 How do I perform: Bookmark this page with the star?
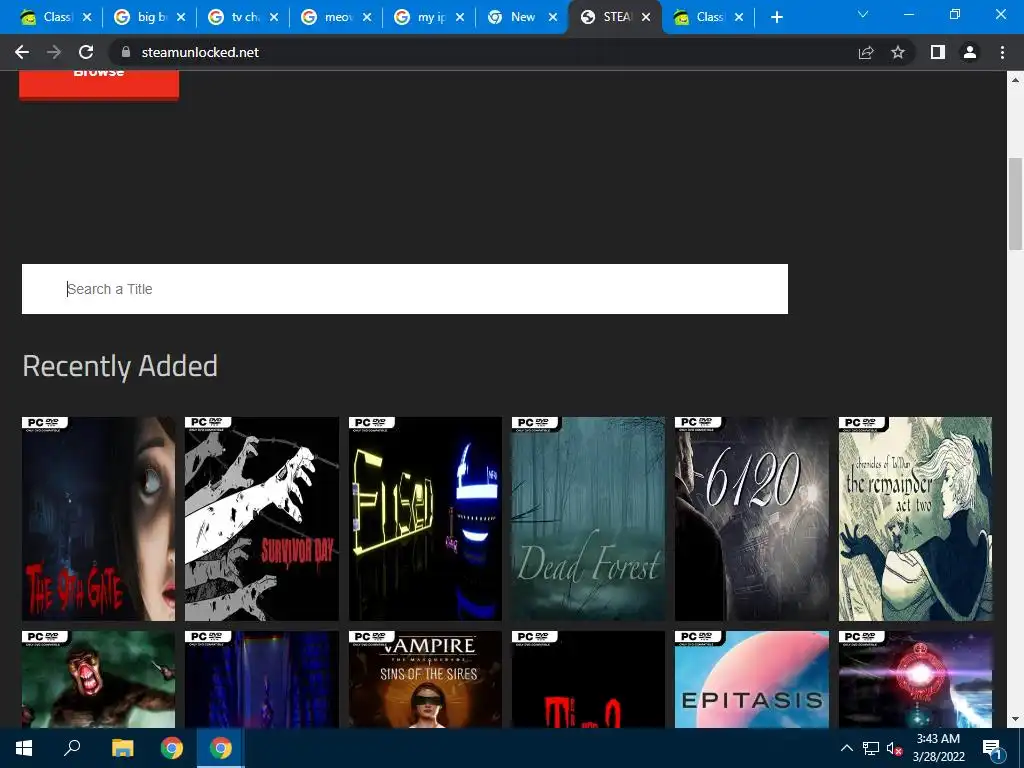(x=898, y=52)
